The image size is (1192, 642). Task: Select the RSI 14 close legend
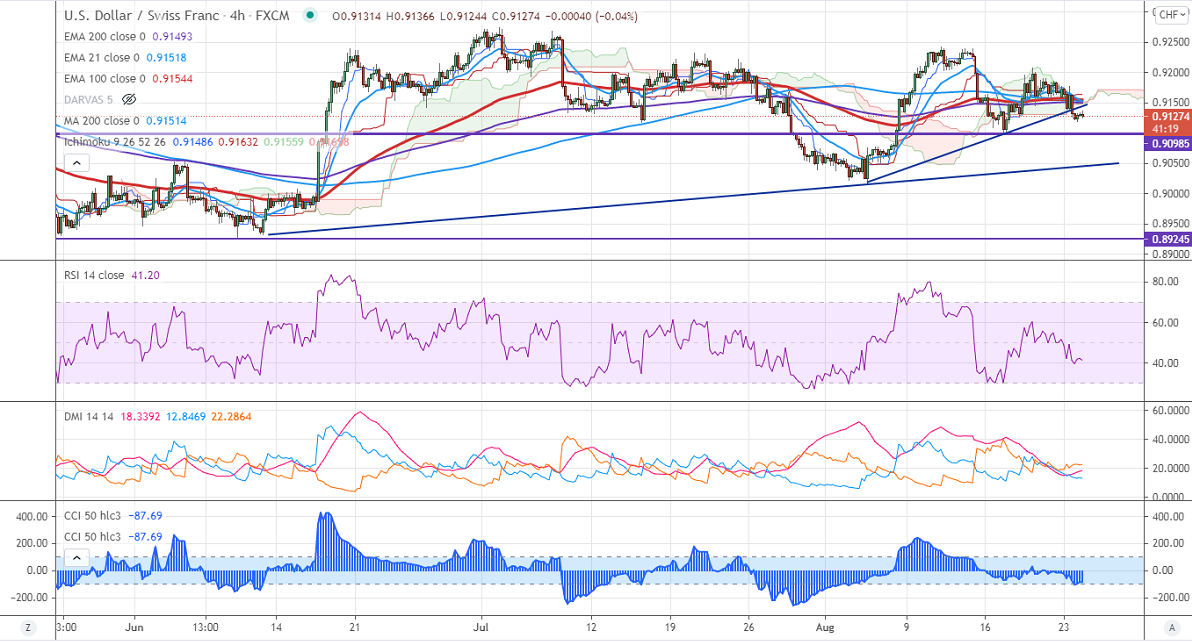pyautogui.click(x=94, y=275)
